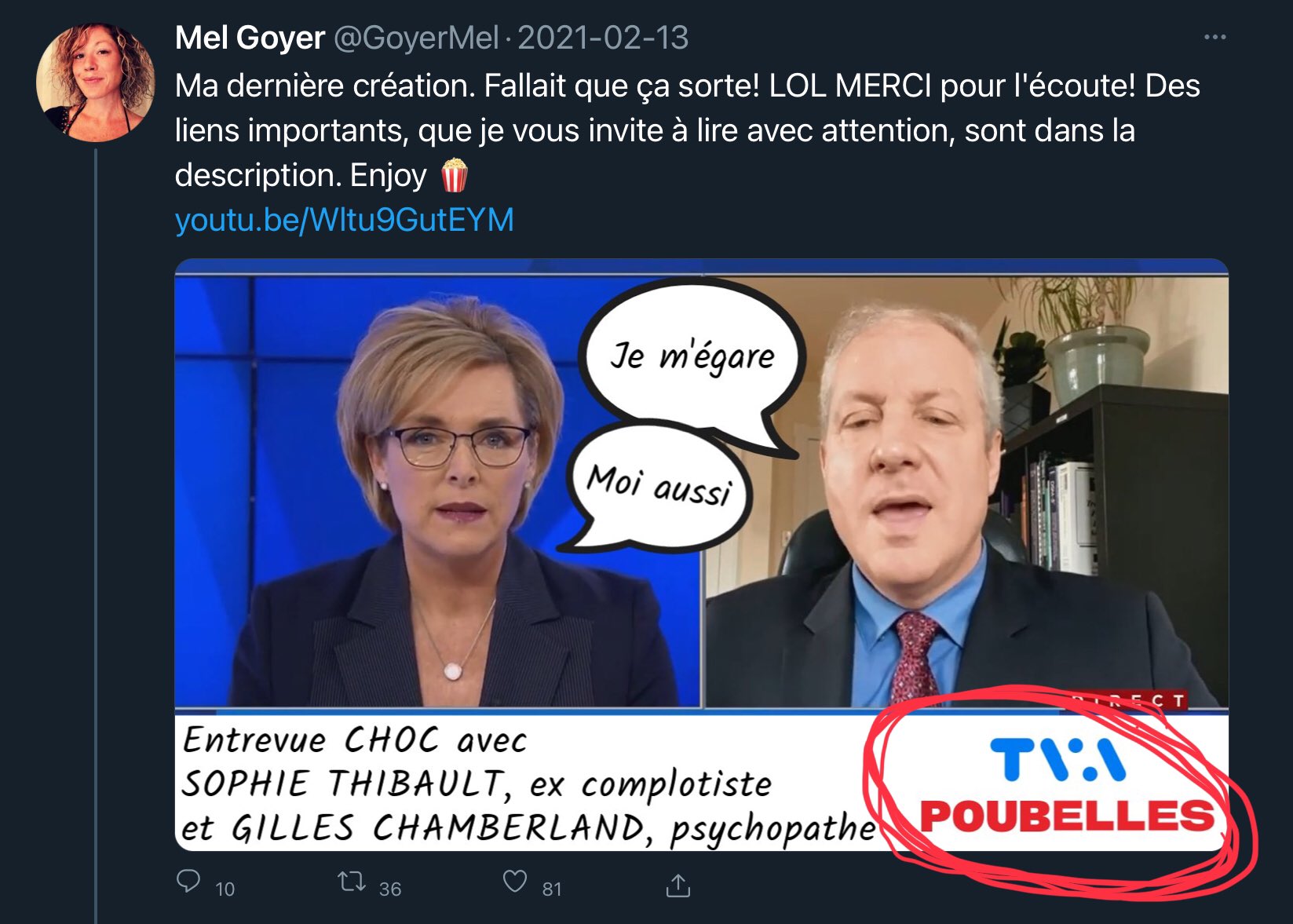The height and width of the screenshot is (924, 1293).
Task: Click the "Entrevue CHOC avec" caption in the image
Action: tap(355, 740)
